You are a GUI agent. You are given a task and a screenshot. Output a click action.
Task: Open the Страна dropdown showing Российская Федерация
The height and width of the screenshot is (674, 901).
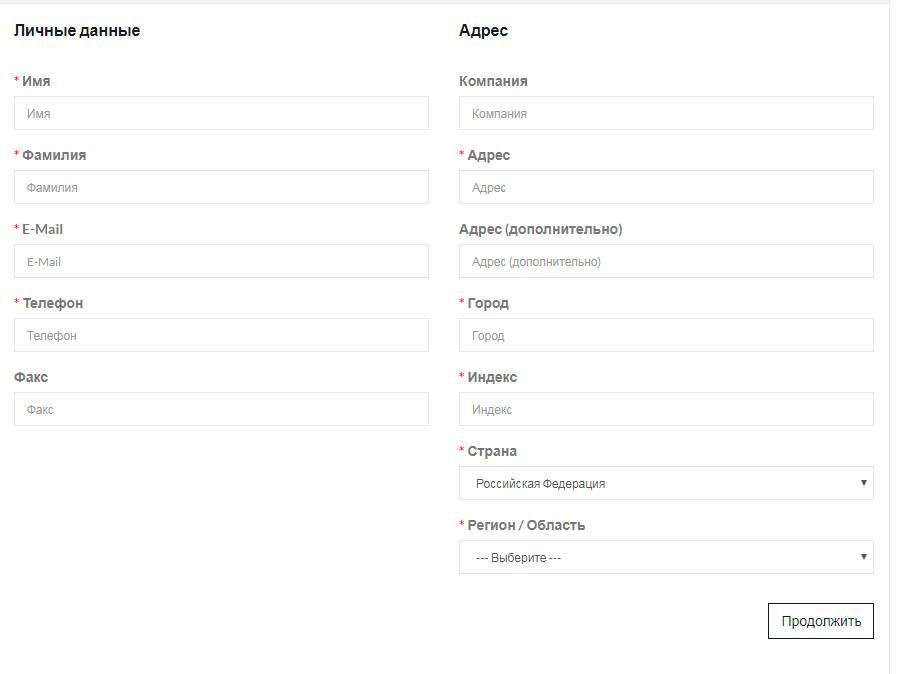666,483
